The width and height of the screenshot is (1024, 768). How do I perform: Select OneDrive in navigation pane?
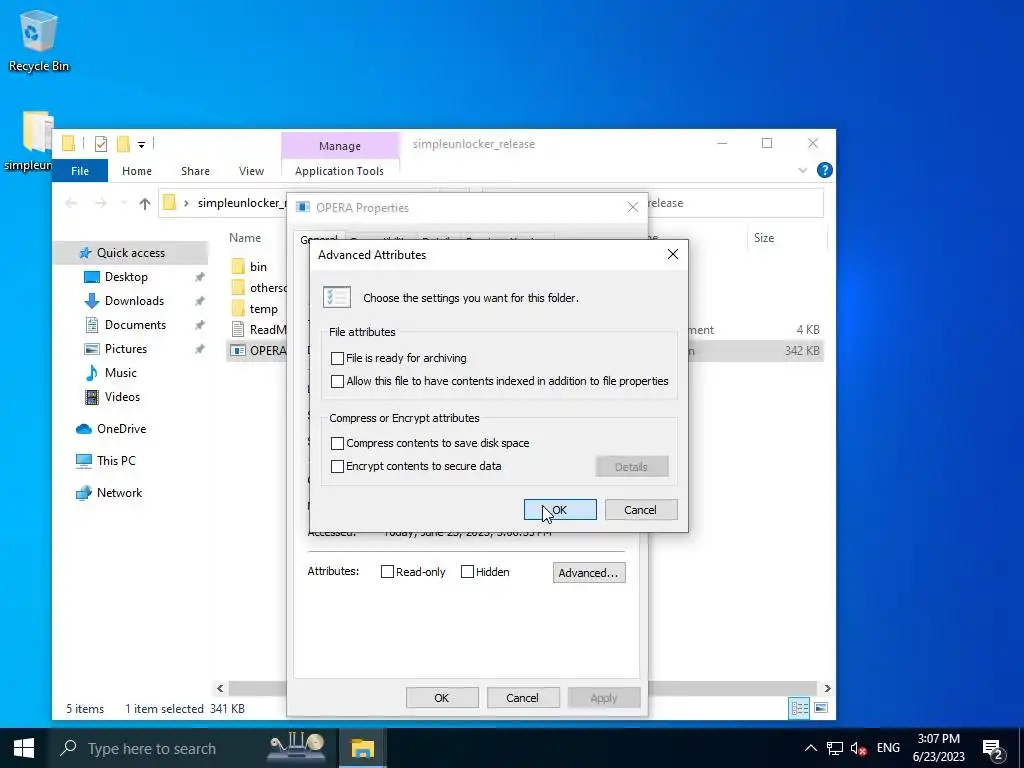point(121,429)
